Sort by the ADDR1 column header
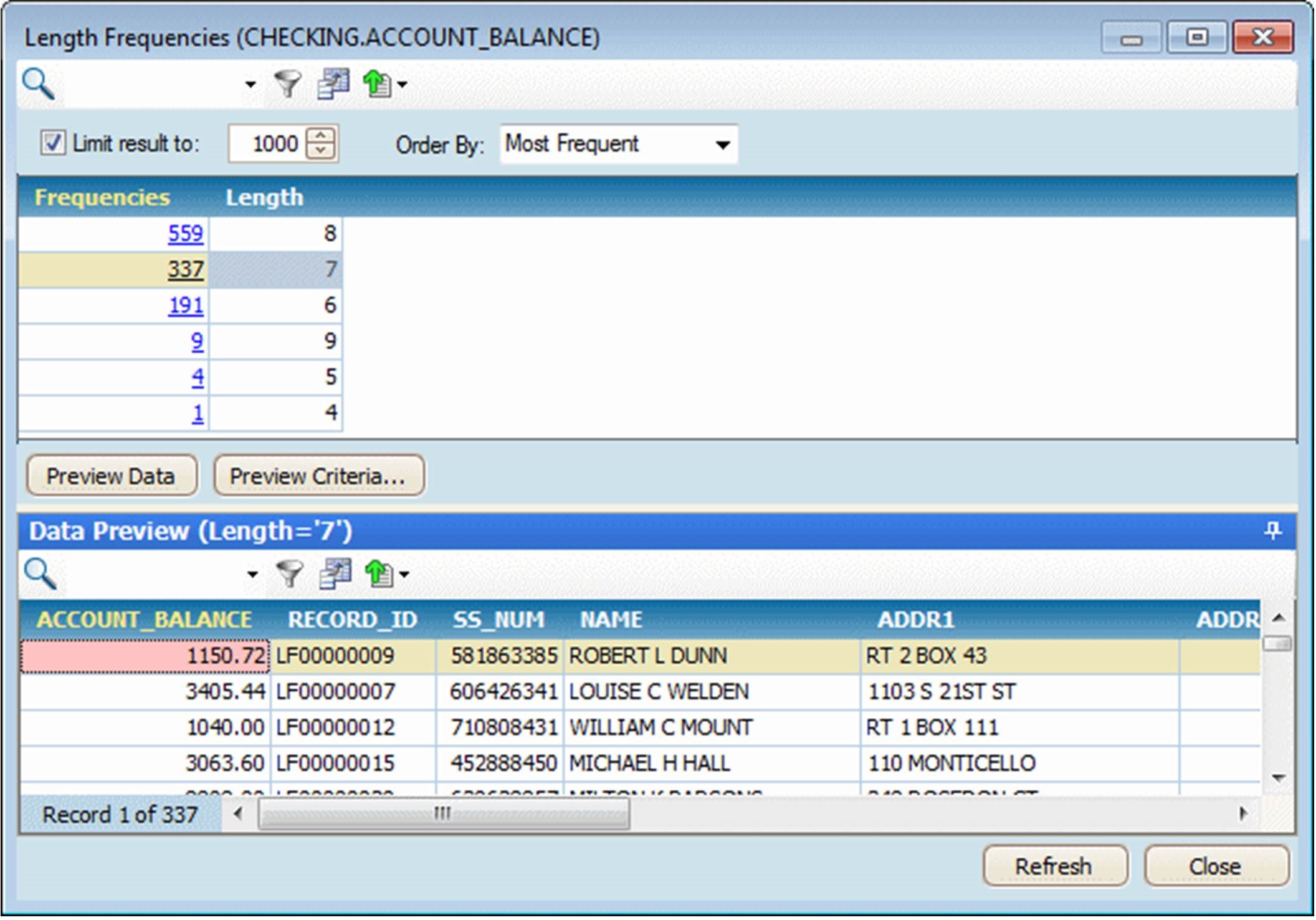The image size is (1316, 920). click(x=1019, y=620)
